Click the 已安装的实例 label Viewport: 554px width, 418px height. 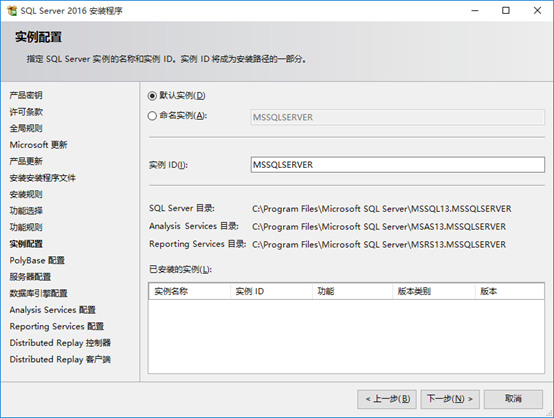181,270
